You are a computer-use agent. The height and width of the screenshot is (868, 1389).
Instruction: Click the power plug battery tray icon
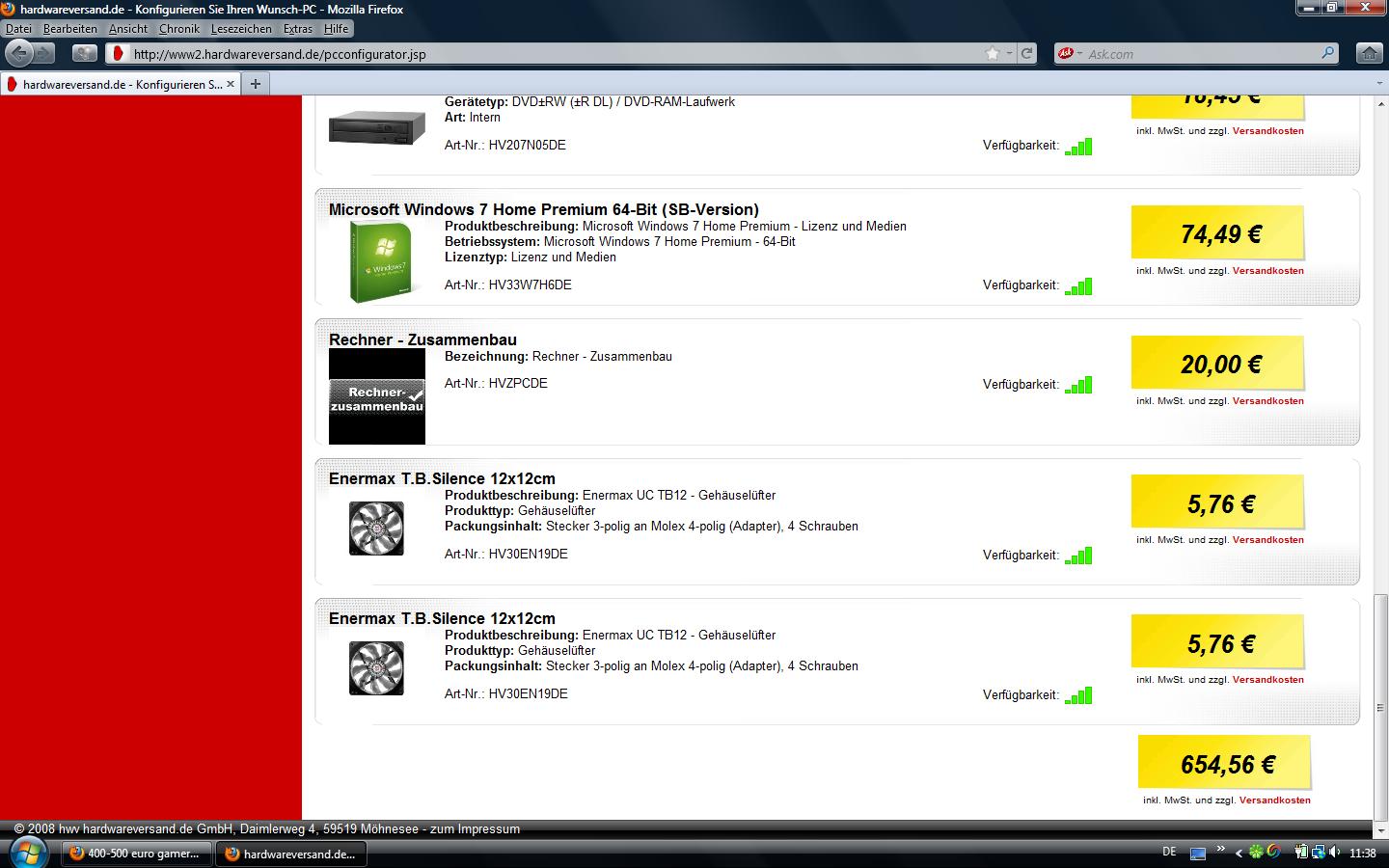pos(1301,853)
